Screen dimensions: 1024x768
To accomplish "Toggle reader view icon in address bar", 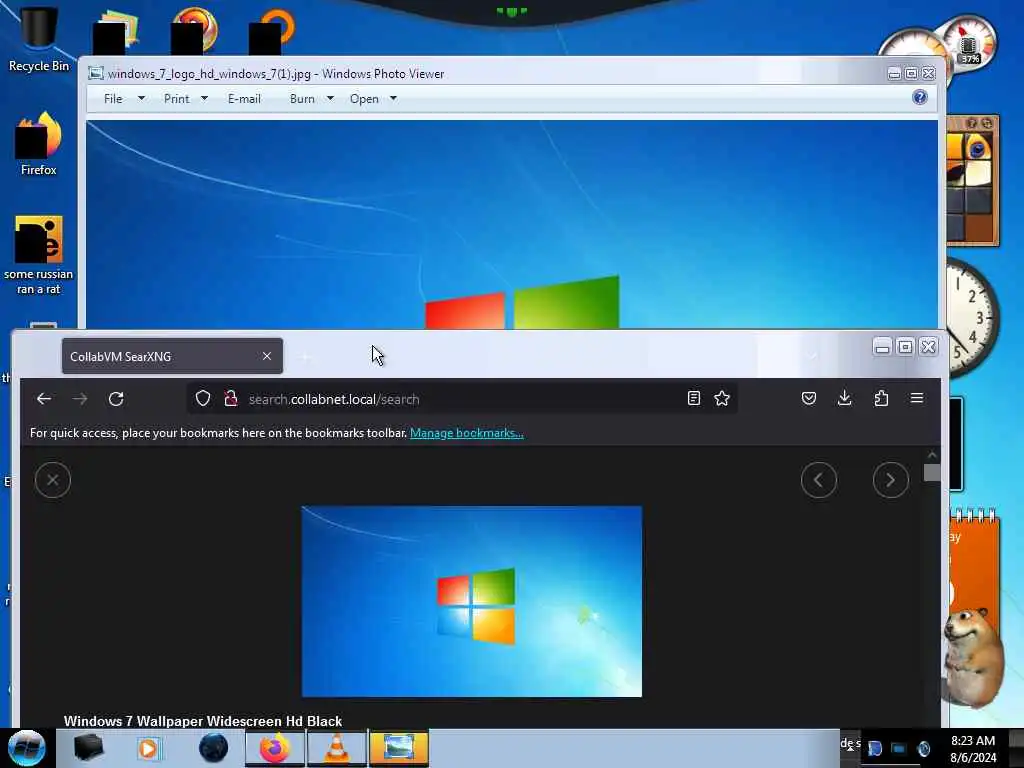I will click(694, 398).
